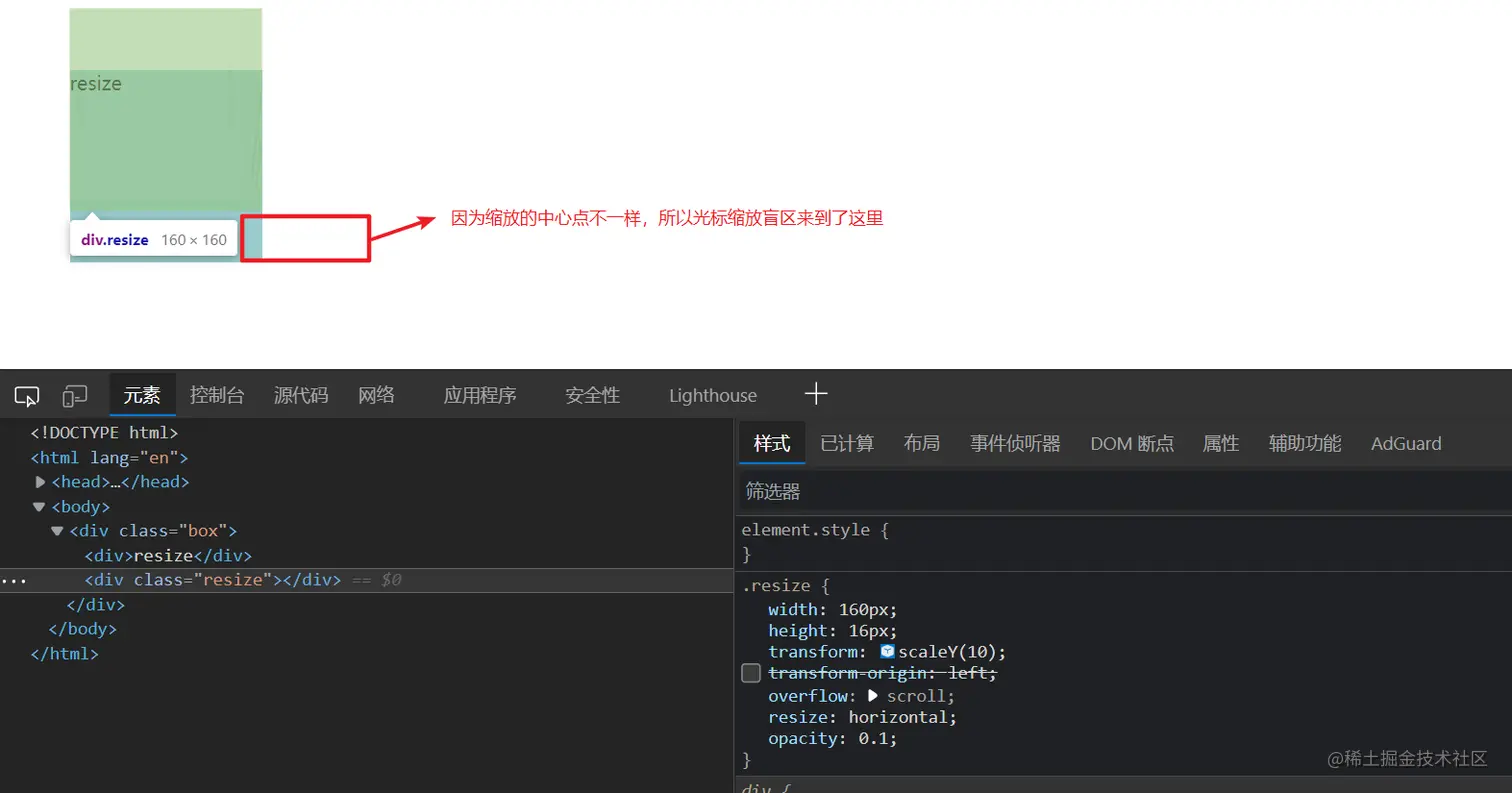Expand the head element node
Screen dimensions: 1512x793
click(39, 481)
